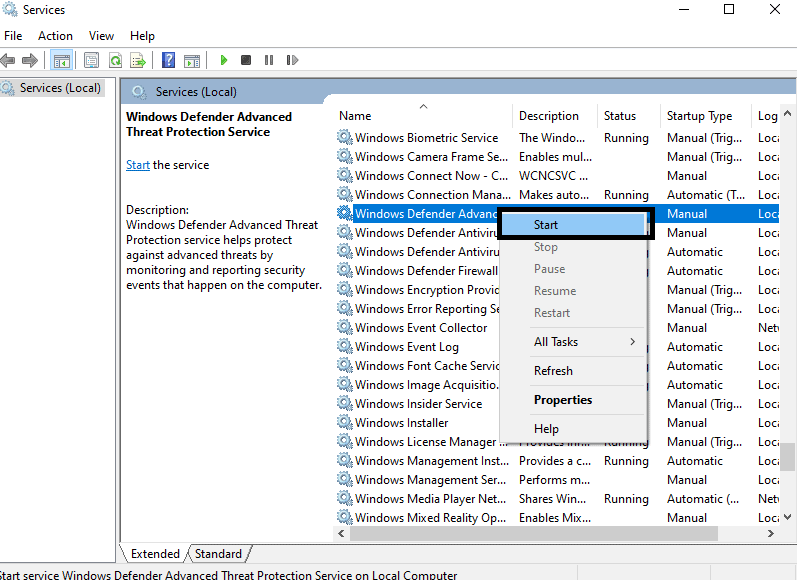Open the Properties toolbar icon

(x=91, y=60)
